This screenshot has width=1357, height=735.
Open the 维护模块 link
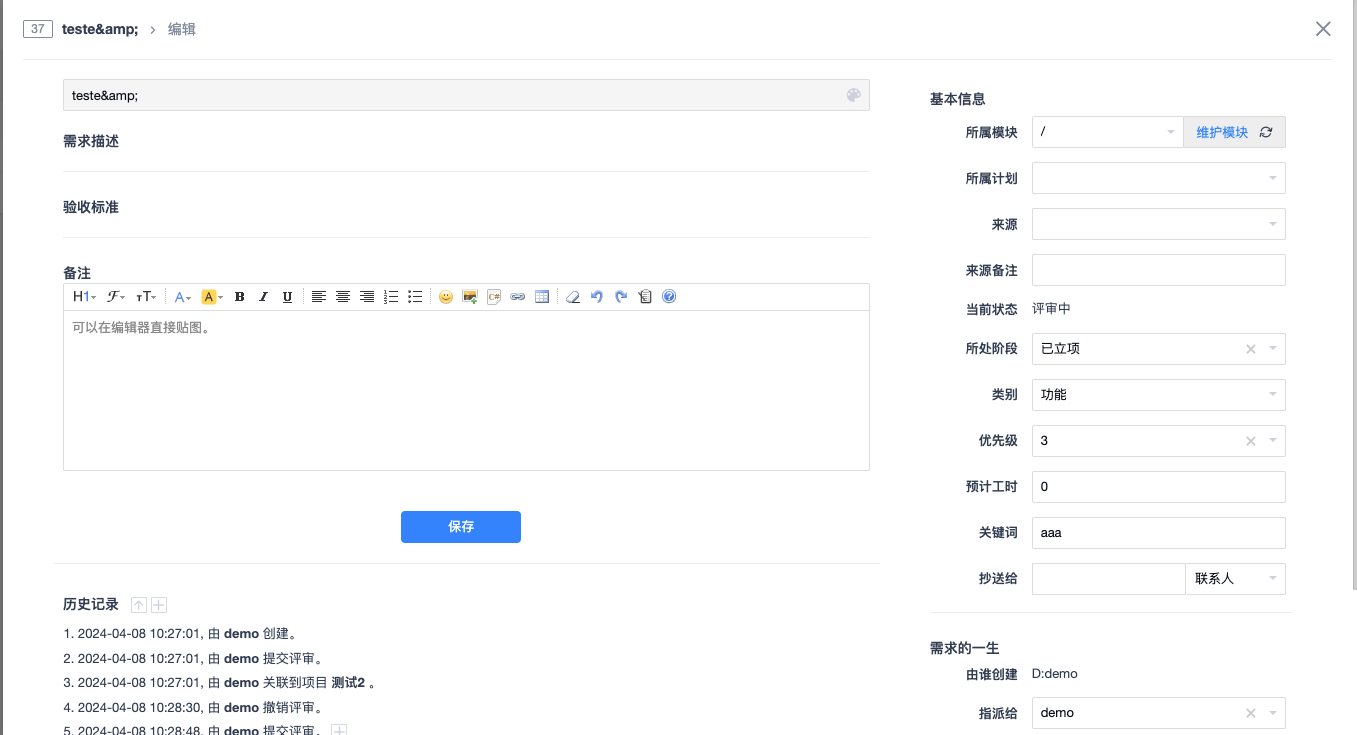[1222, 132]
